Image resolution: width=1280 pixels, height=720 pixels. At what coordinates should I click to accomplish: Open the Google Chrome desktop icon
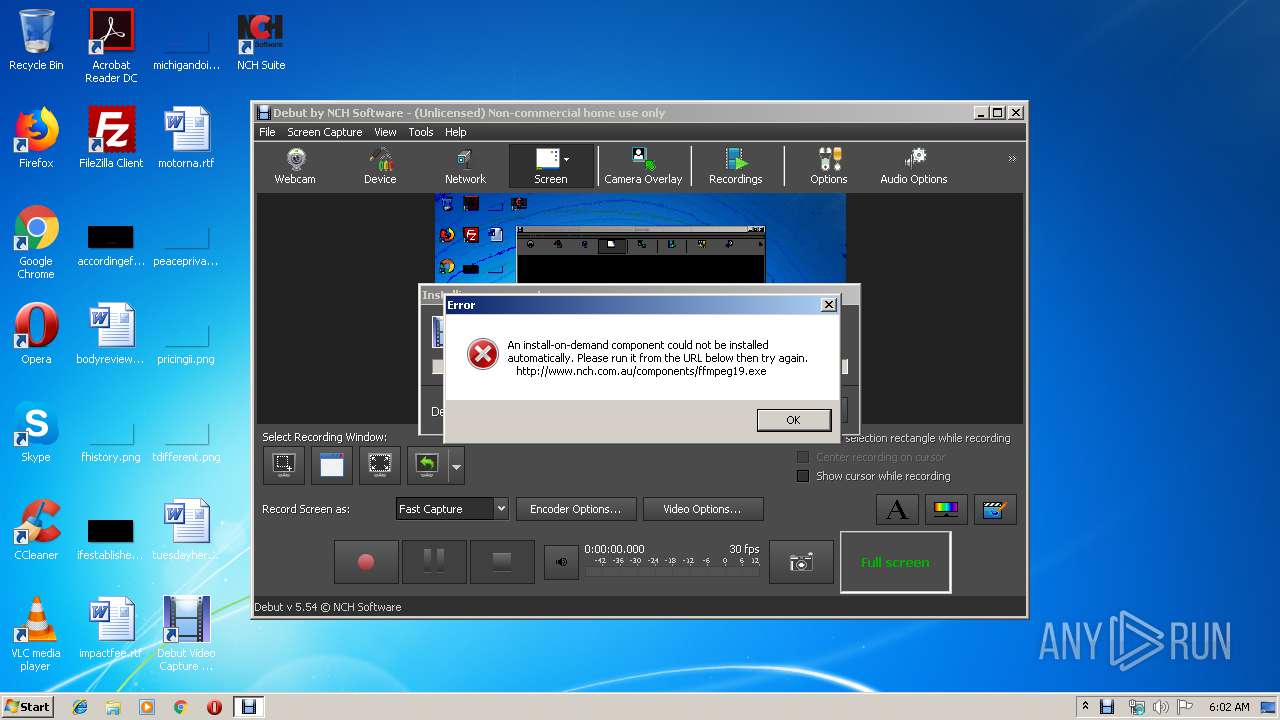[36, 242]
